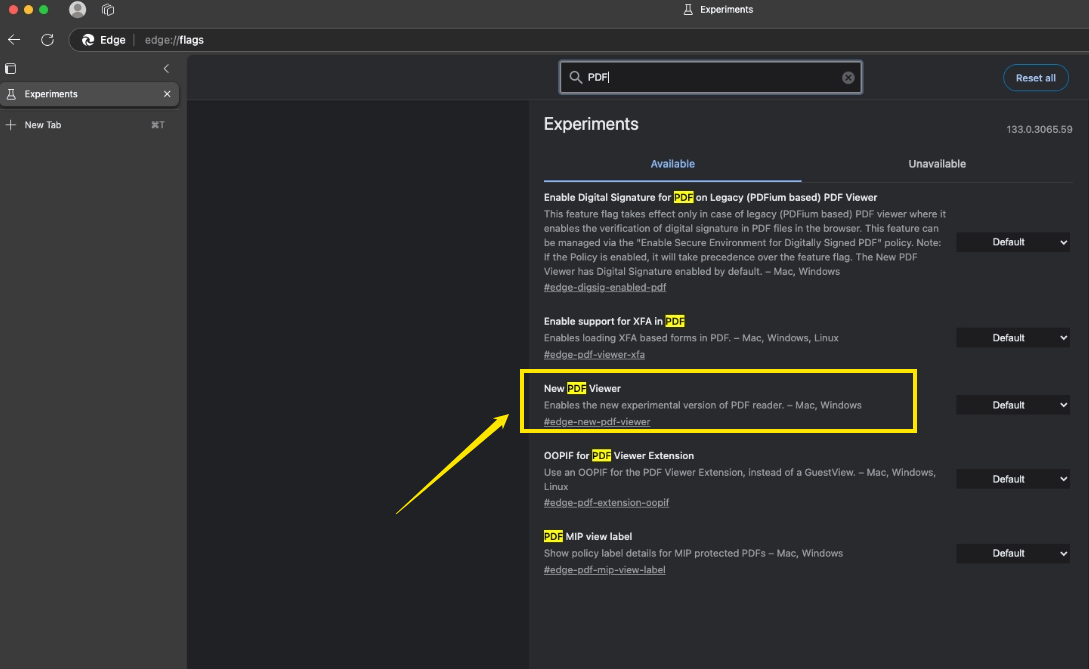Image resolution: width=1089 pixels, height=669 pixels.
Task: Open dropdown for XFA in PDF flag
Action: pyautogui.click(x=1013, y=338)
